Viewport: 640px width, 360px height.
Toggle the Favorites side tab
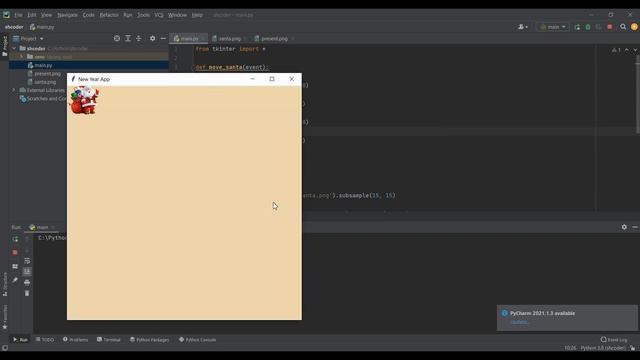click(x=4, y=317)
